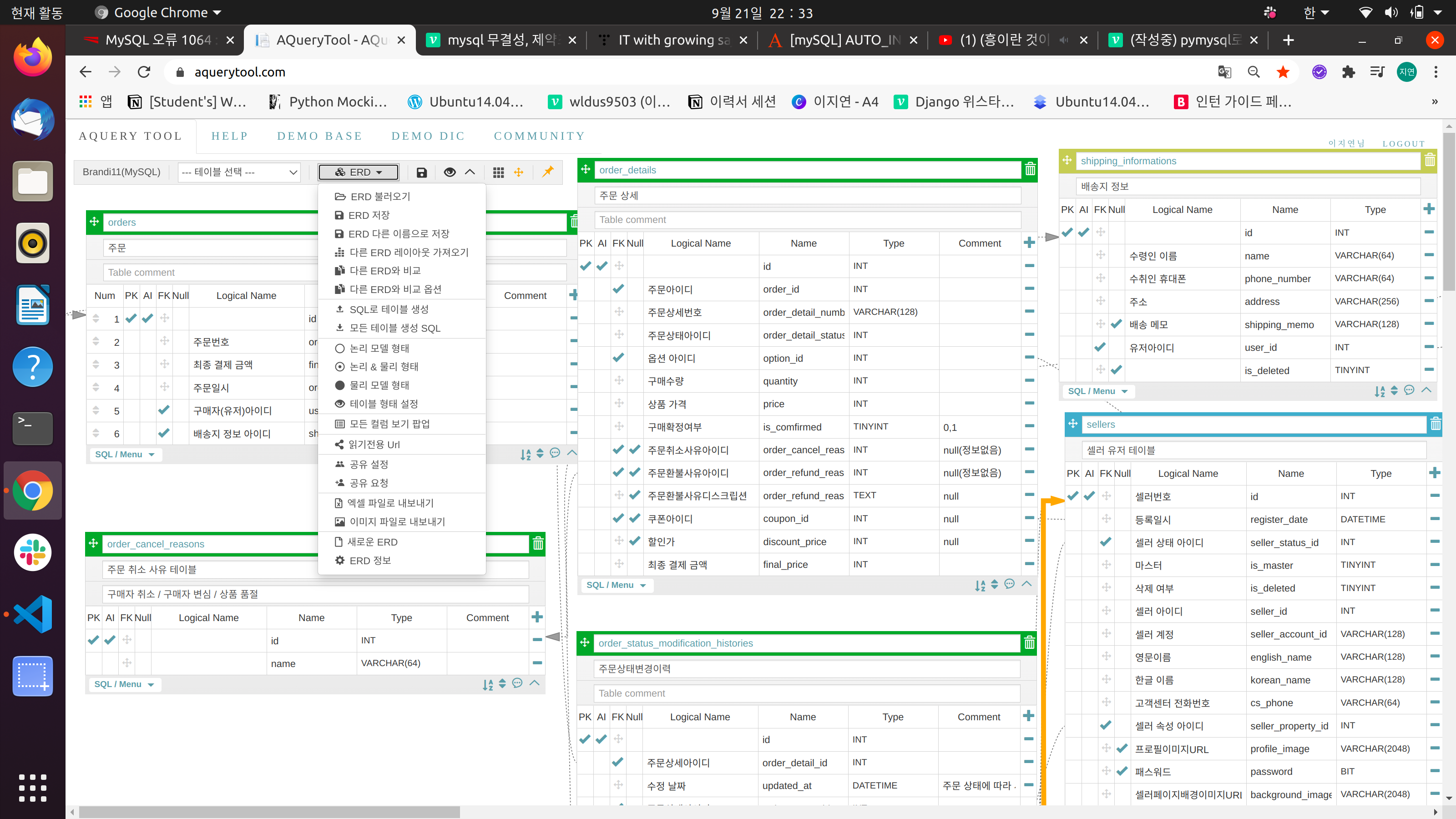The image size is (1456, 819).
Task: Select 이미지 파일로 내보내기 menu entry
Action: pyautogui.click(x=397, y=522)
